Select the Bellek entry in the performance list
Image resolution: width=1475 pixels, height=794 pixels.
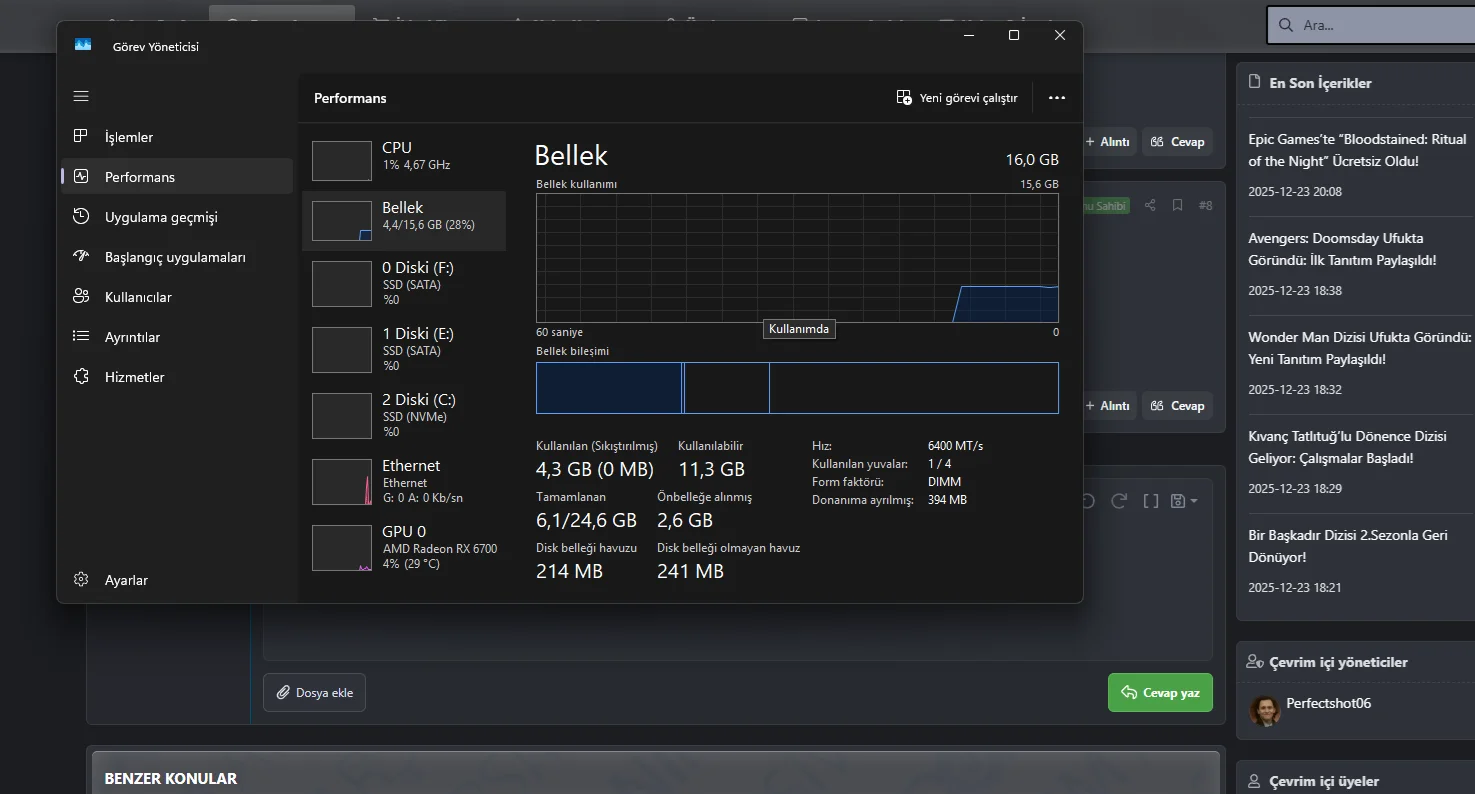tap(404, 220)
